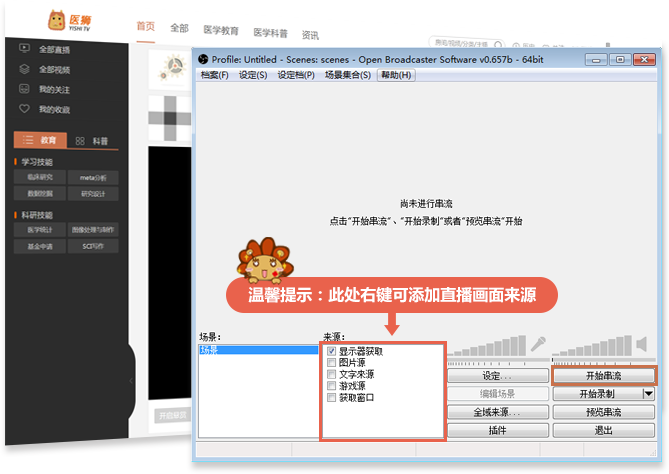Click the 医学统计 tag
The image size is (669, 474).
point(40,230)
